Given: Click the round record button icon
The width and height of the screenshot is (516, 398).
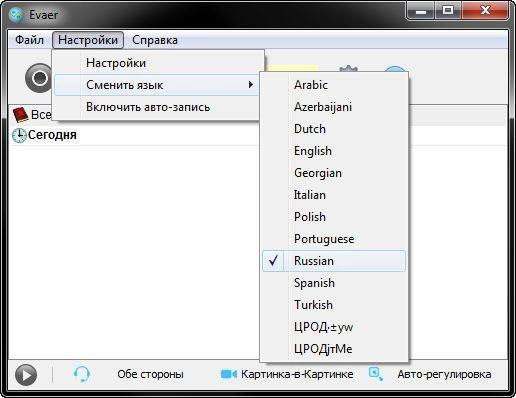Looking at the screenshot, I should [x=39, y=78].
